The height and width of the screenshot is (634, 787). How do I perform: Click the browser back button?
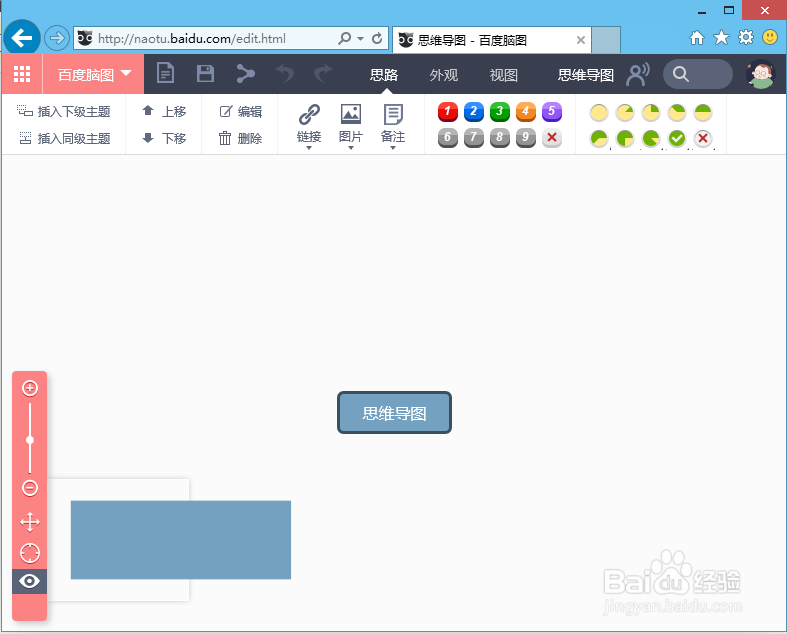(x=22, y=38)
